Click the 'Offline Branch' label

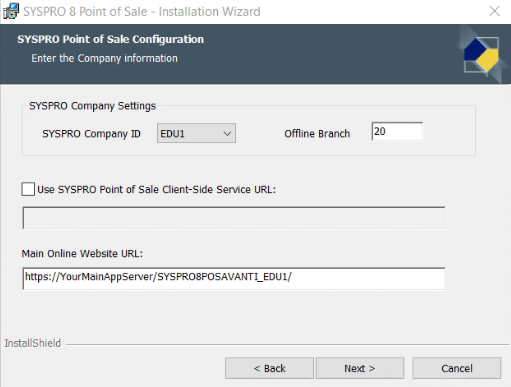317,133
